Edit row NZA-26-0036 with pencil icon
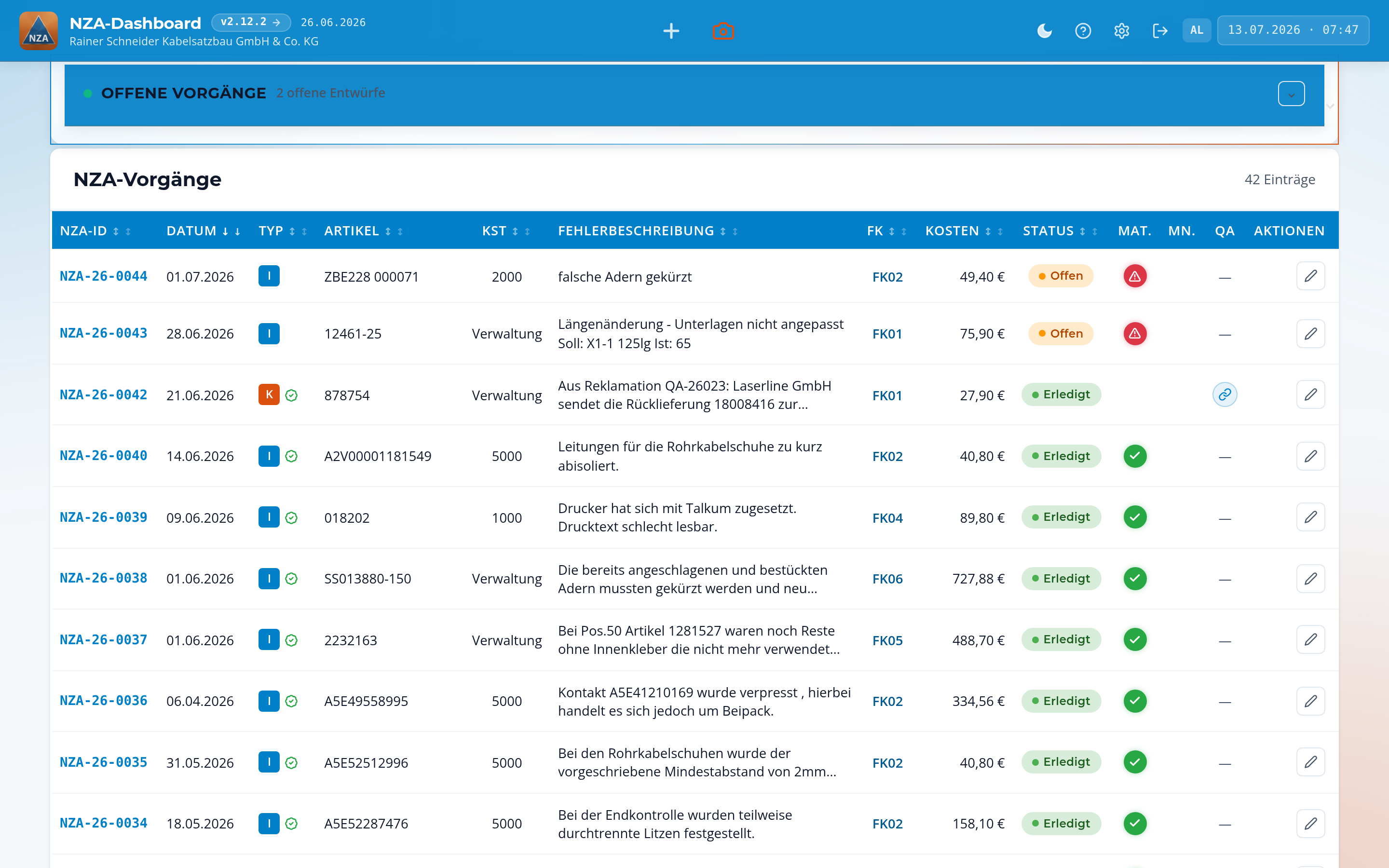Screen dimensions: 1389x868 pyautogui.click(x=1310, y=701)
